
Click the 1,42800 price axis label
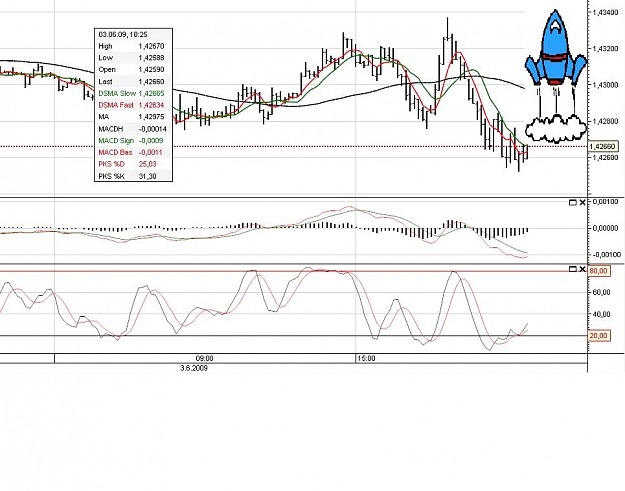click(606, 121)
